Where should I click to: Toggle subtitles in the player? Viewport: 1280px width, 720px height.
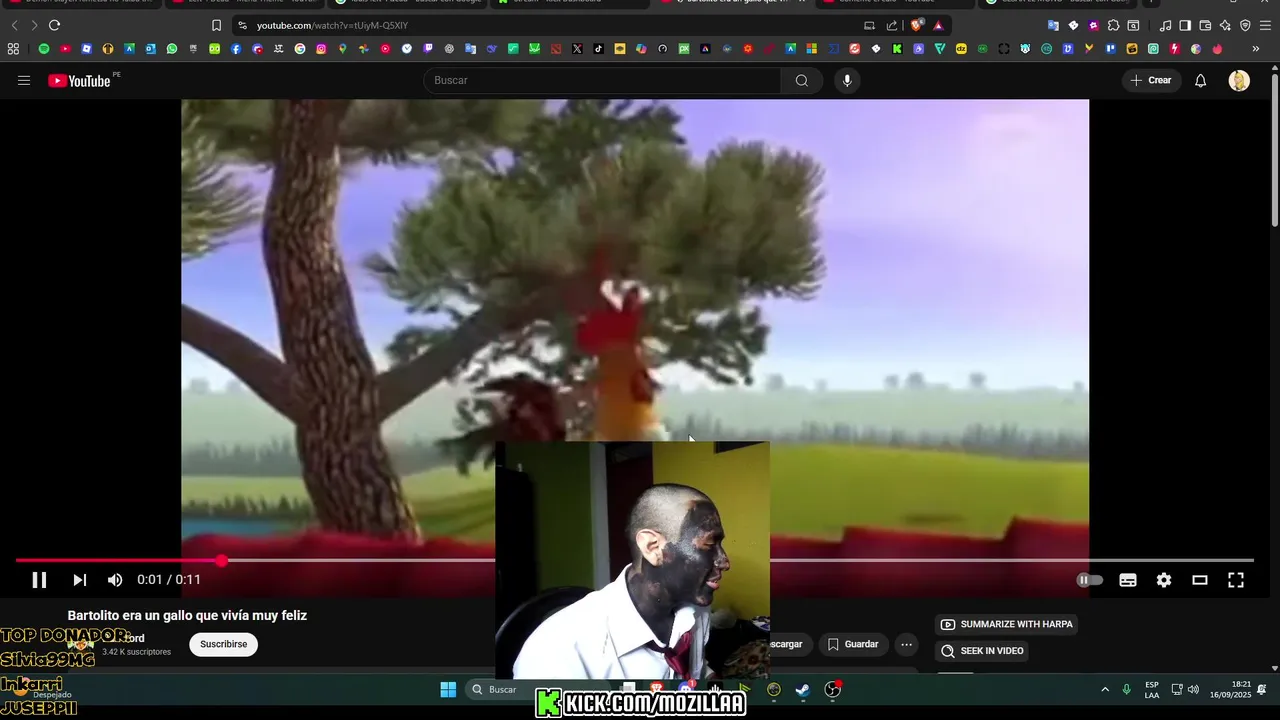tap(1128, 580)
